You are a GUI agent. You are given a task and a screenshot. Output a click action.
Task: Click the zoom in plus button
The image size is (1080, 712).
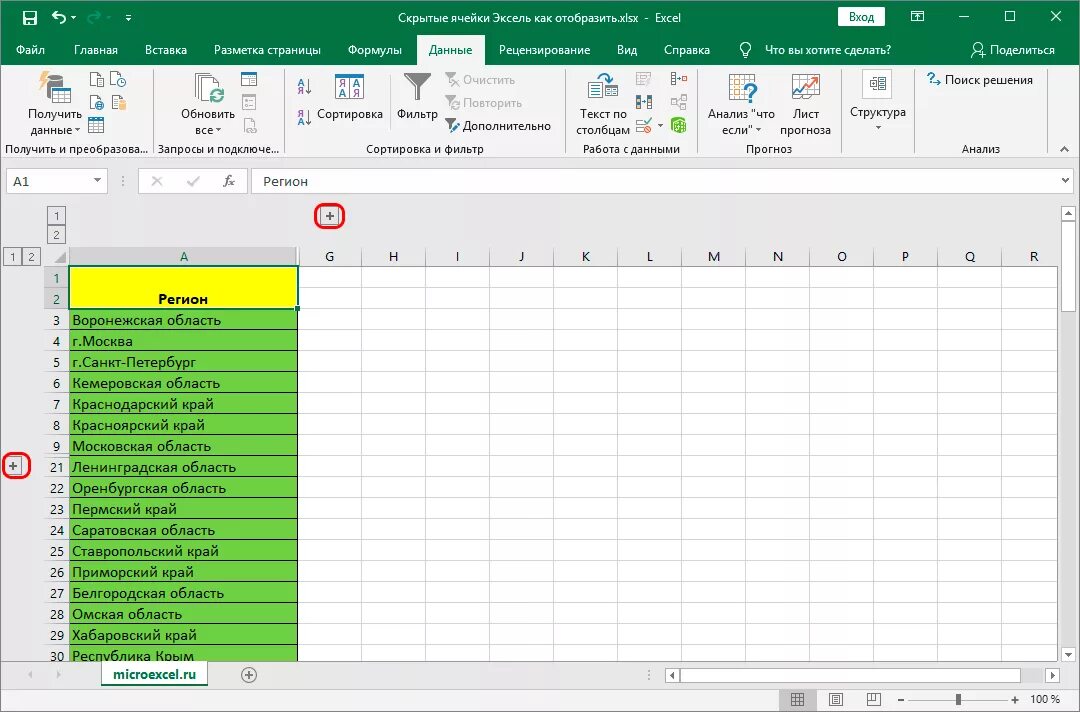(x=1015, y=700)
